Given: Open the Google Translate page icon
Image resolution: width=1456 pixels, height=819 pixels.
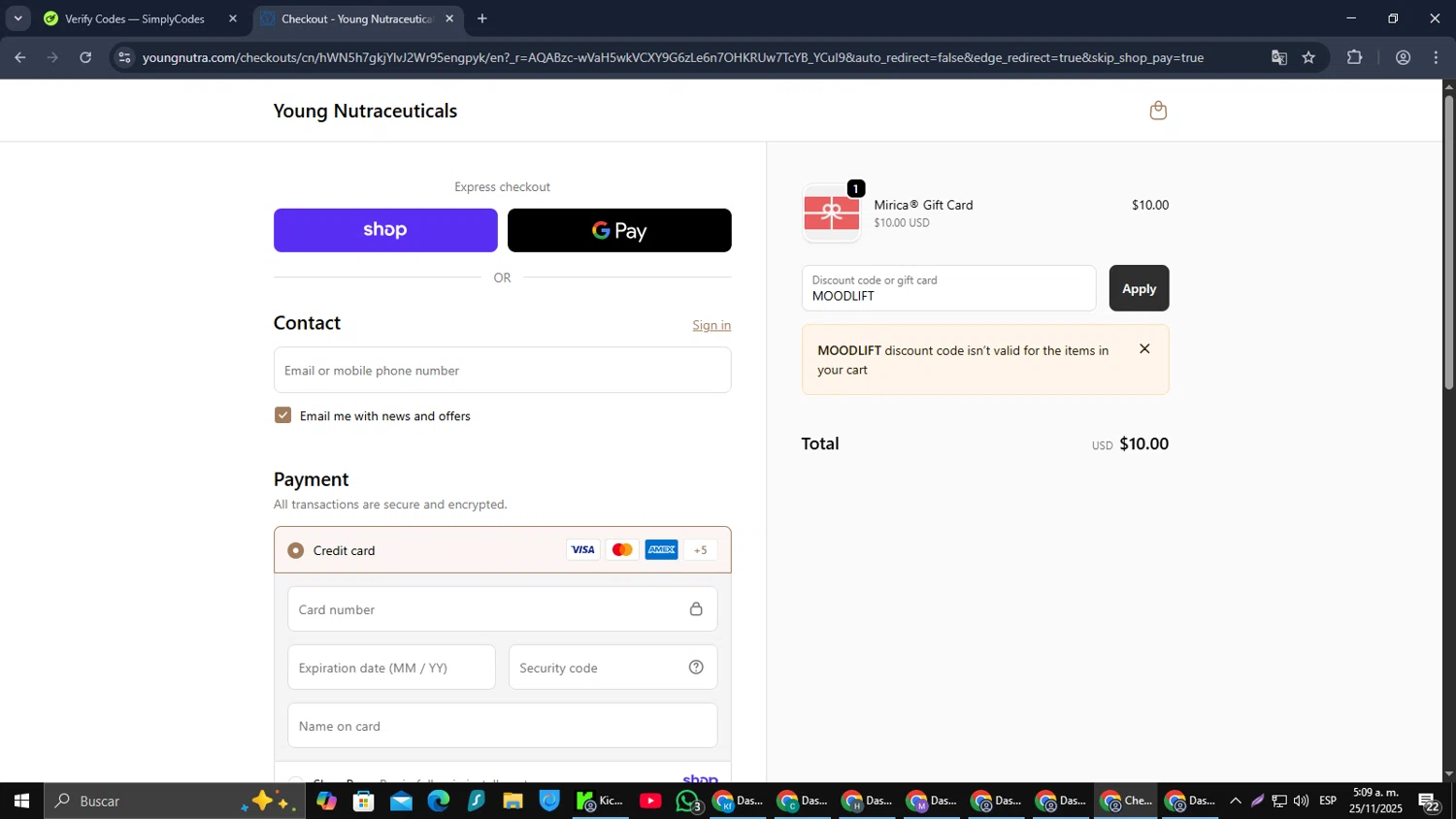Looking at the screenshot, I should pyautogui.click(x=1279, y=57).
